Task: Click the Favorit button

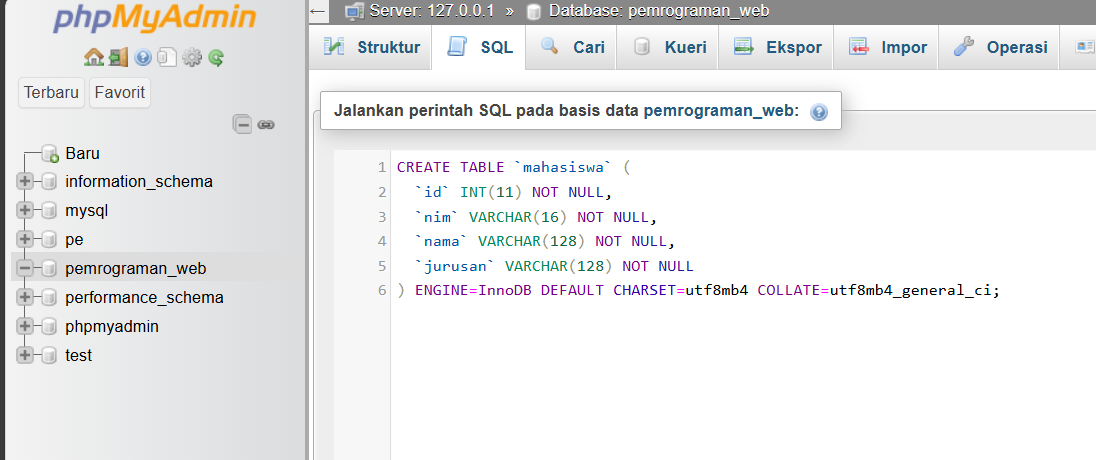Action: click(x=120, y=93)
